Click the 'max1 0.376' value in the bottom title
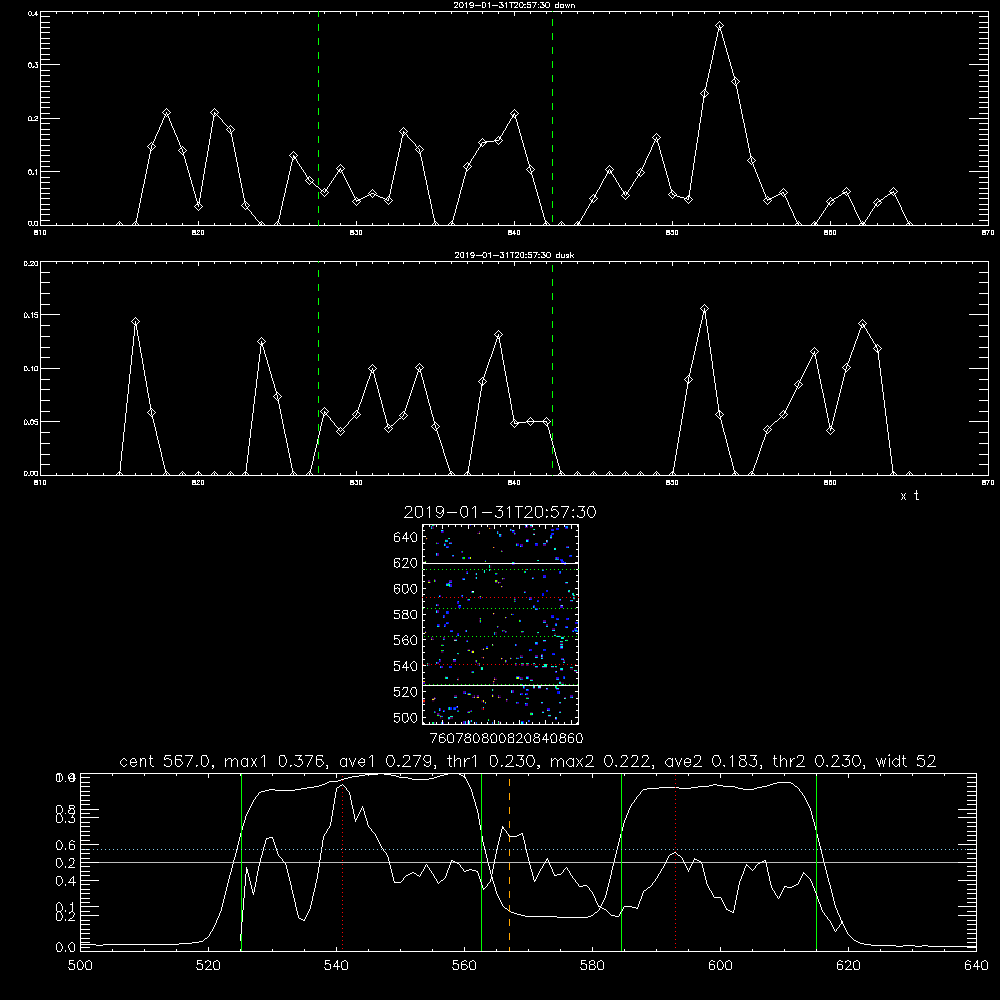1000x1000 pixels. (275, 761)
